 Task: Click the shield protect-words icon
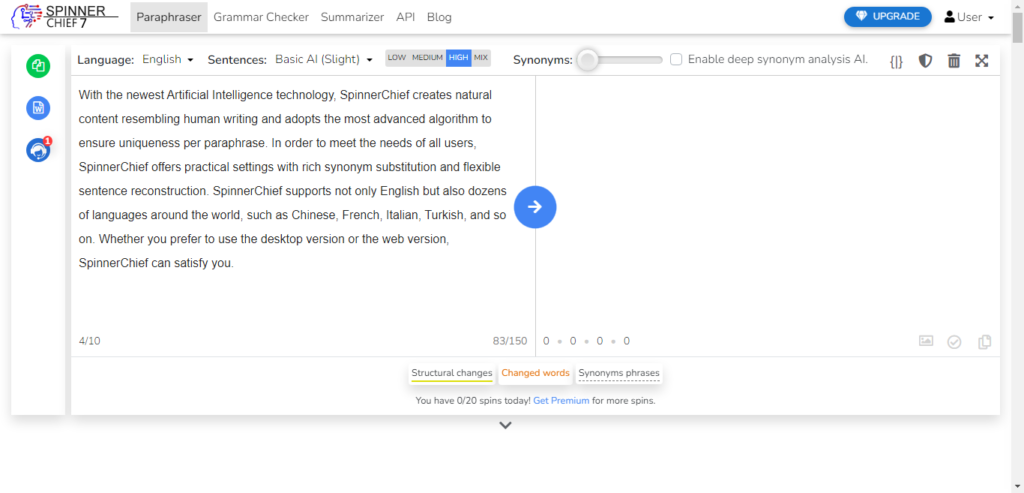[x=925, y=61]
